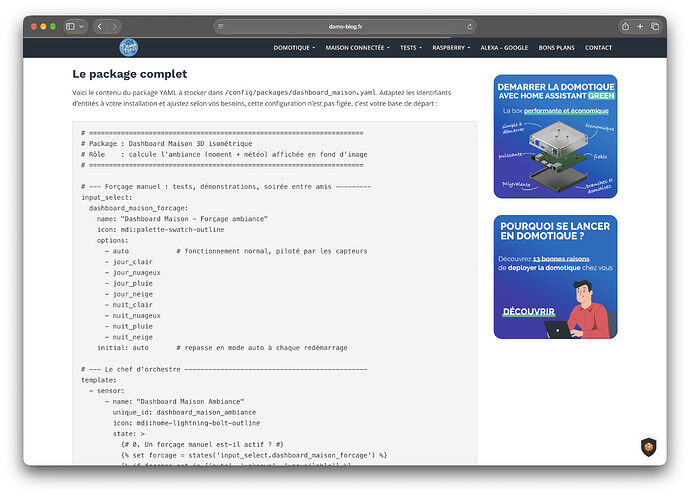The width and height of the screenshot is (690, 495).
Task: Click the 'template:' code line
Action: click(x=99, y=380)
